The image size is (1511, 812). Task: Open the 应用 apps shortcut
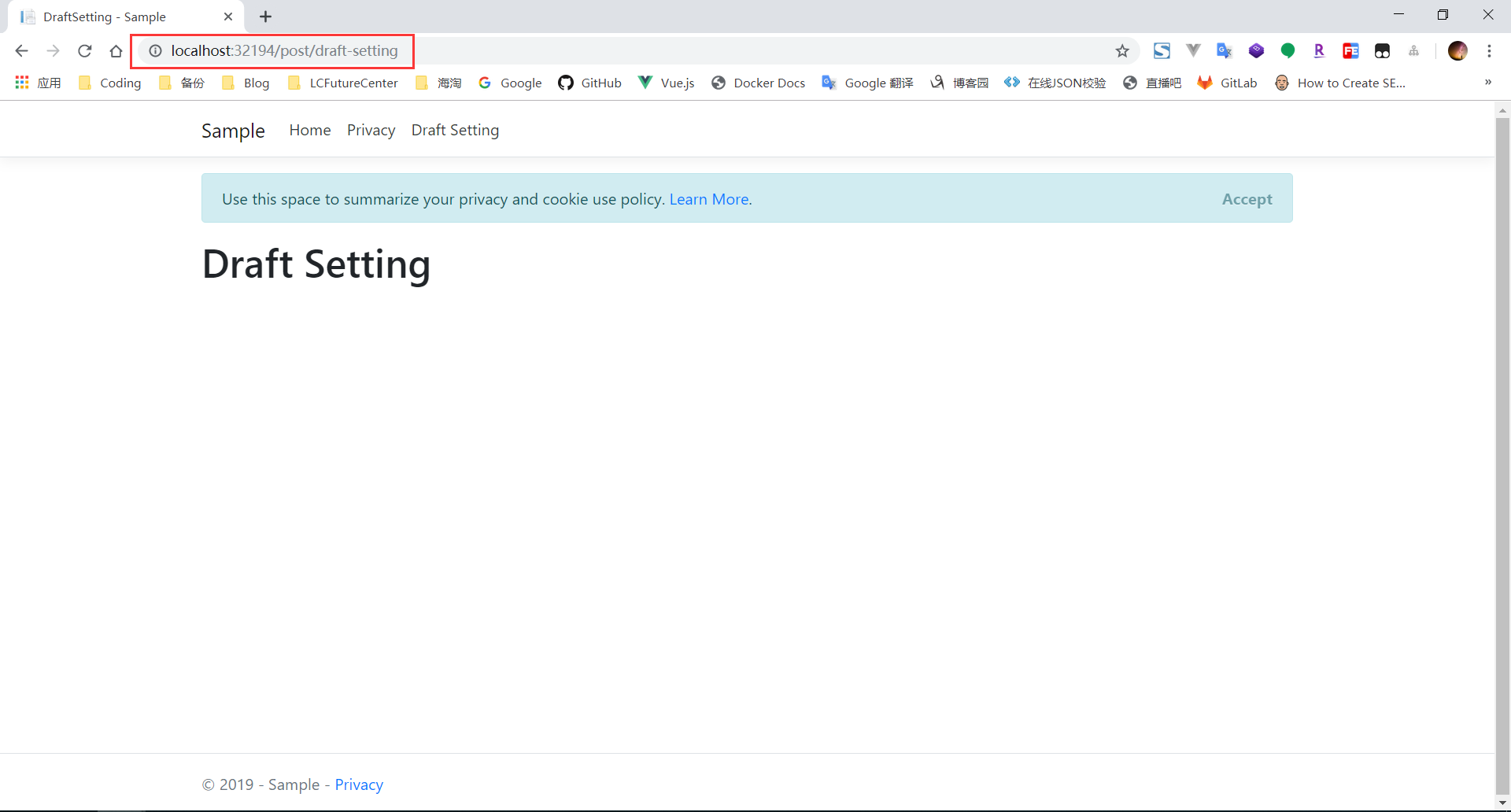pyautogui.click(x=38, y=83)
